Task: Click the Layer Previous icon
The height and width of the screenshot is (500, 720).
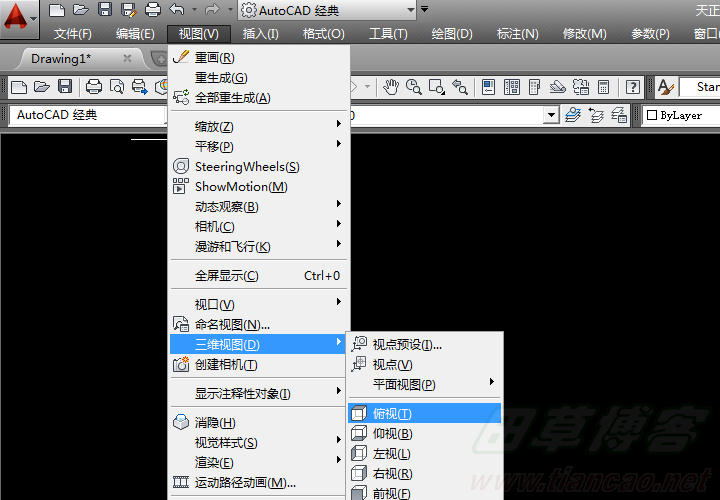Action: tap(596, 115)
